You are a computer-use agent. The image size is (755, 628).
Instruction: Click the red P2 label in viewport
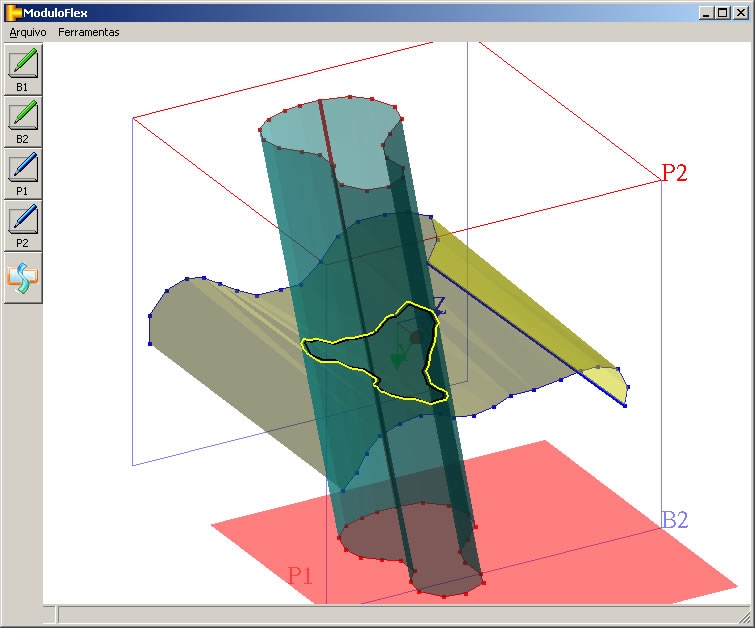coord(674,173)
